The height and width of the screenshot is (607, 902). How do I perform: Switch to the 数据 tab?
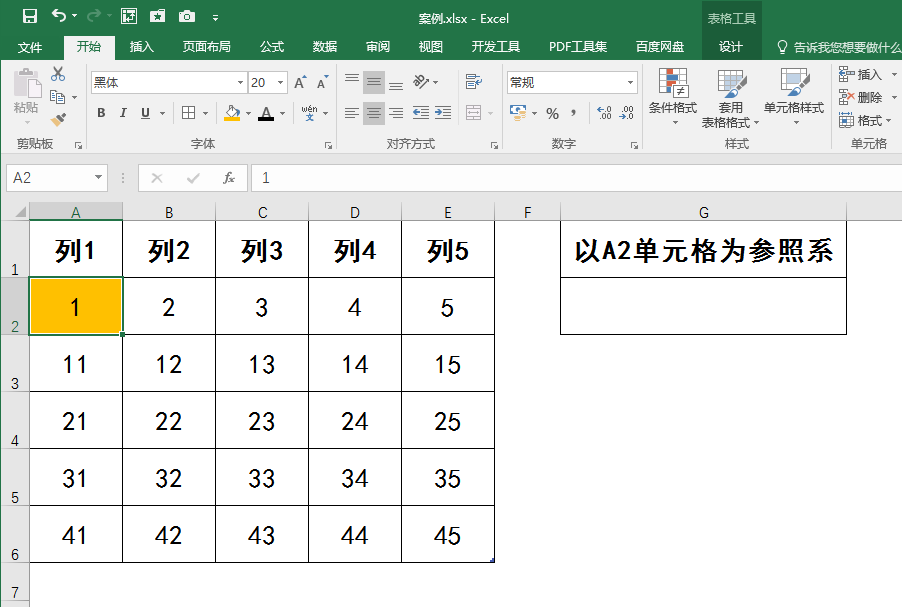324,47
